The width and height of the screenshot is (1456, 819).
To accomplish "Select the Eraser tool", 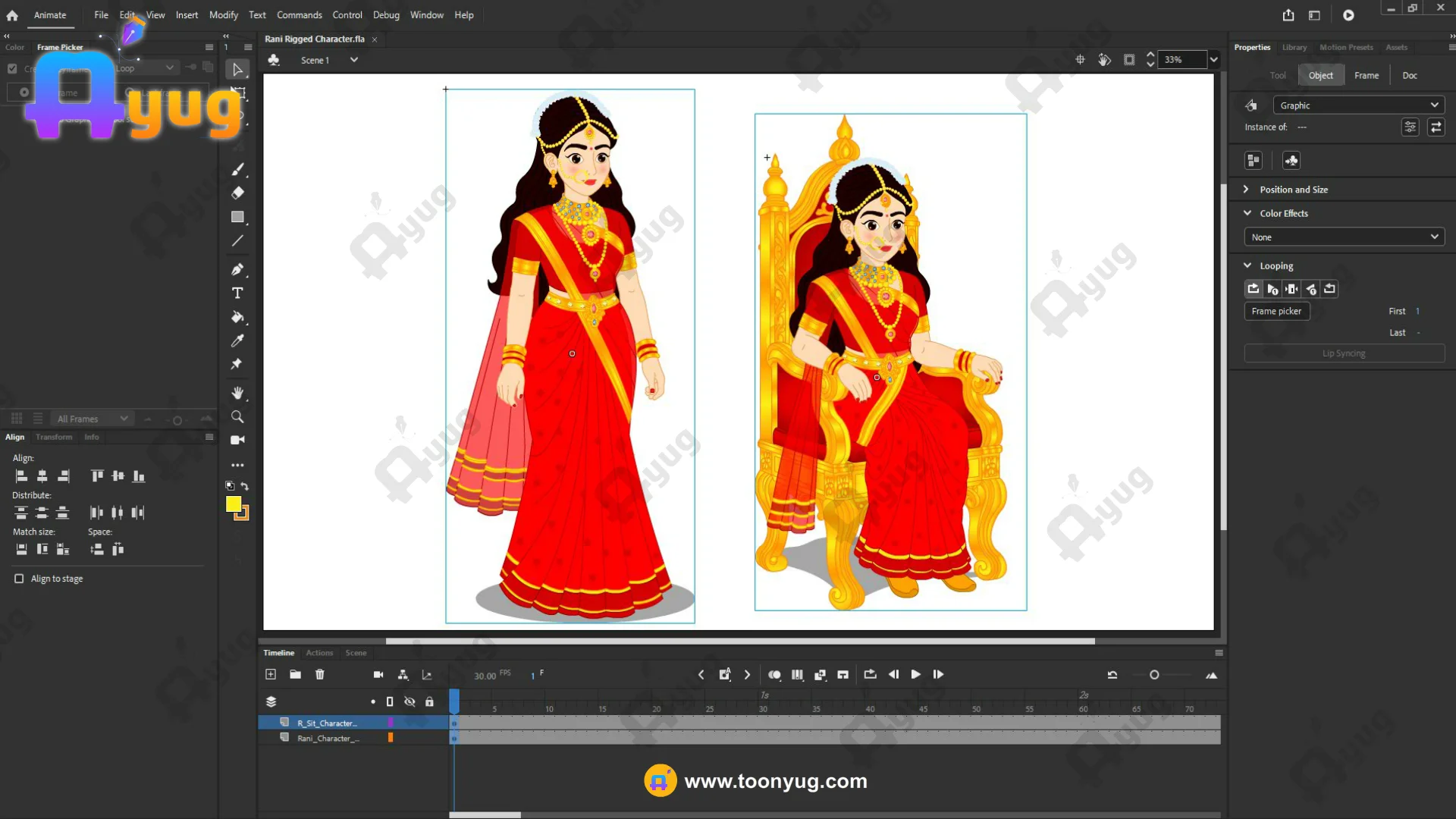I will click(x=237, y=193).
